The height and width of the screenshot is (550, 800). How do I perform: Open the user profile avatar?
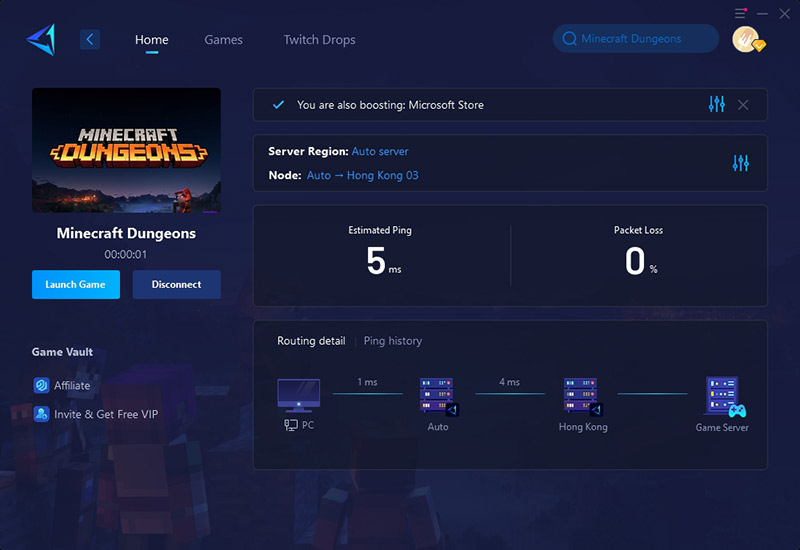pos(747,39)
